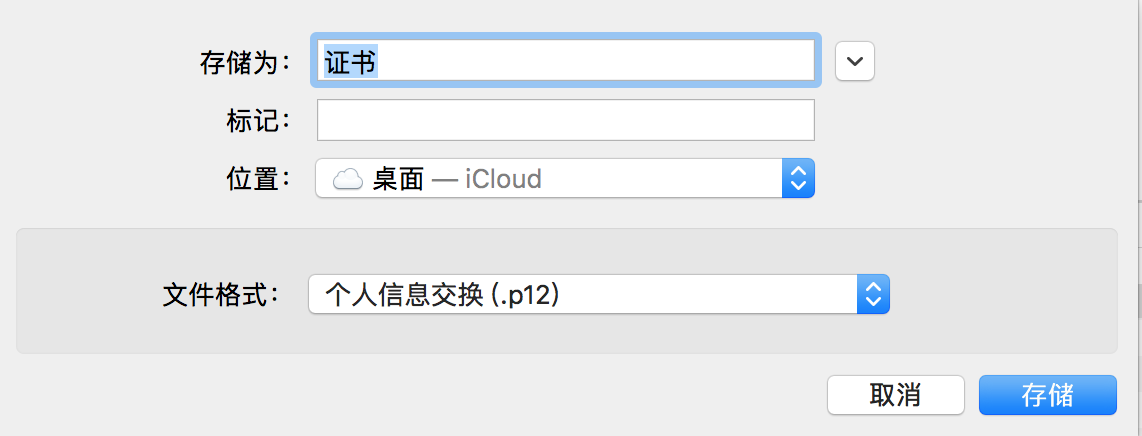
Task: Click the gray iCloud text in location
Action: click(x=503, y=178)
